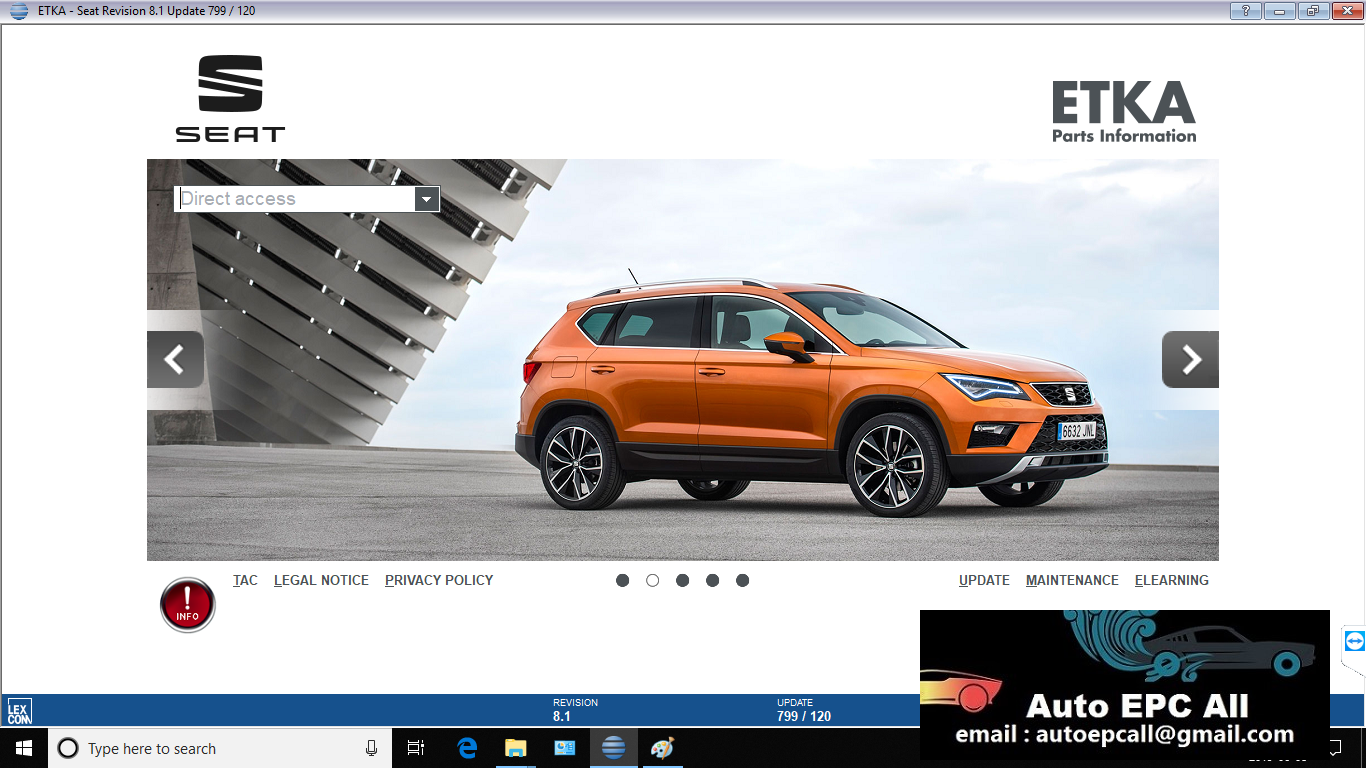This screenshot has width=1366, height=768.
Task: Click the SEAT logo
Action: coord(230,98)
